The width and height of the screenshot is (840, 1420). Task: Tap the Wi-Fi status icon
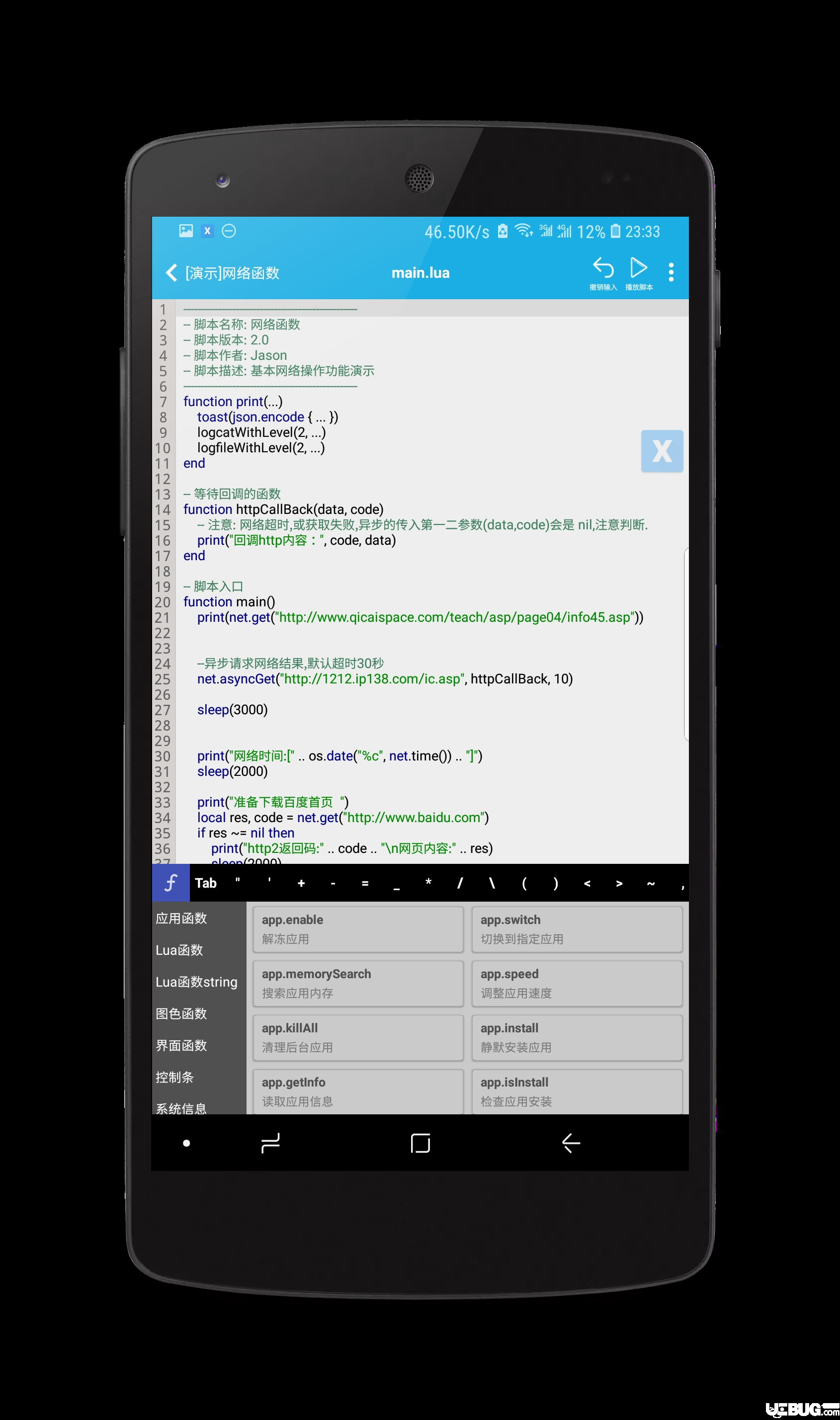click(523, 231)
